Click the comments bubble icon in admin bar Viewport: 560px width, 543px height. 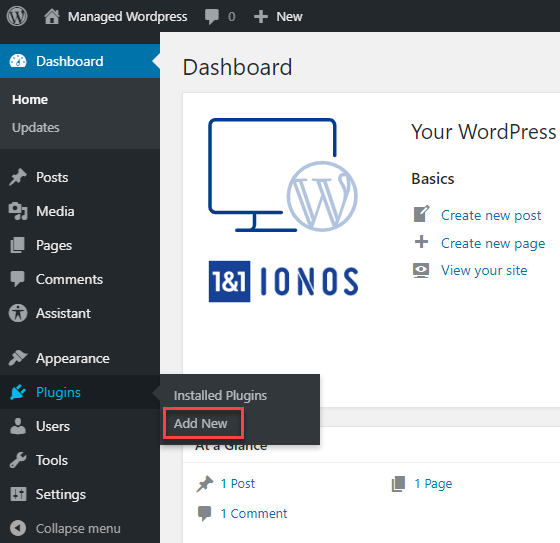pos(212,16)
